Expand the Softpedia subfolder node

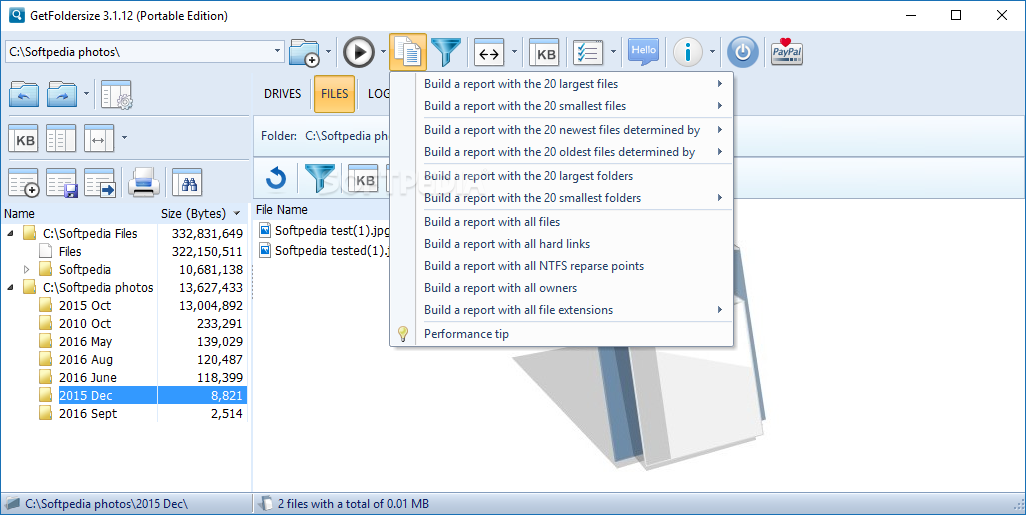pyautogui.click(x=26, y=269)
